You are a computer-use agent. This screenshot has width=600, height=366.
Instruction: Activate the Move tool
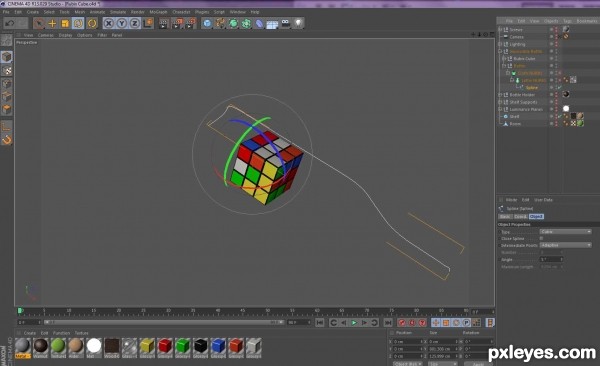52,23
